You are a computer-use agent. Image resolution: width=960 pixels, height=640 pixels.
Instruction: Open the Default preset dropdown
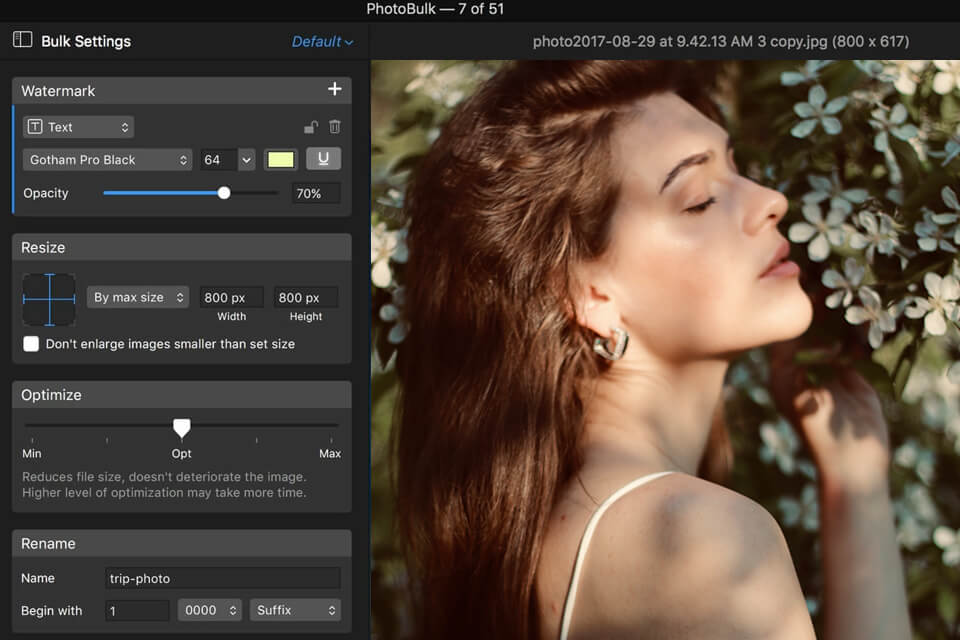click(x=322, y=42)
